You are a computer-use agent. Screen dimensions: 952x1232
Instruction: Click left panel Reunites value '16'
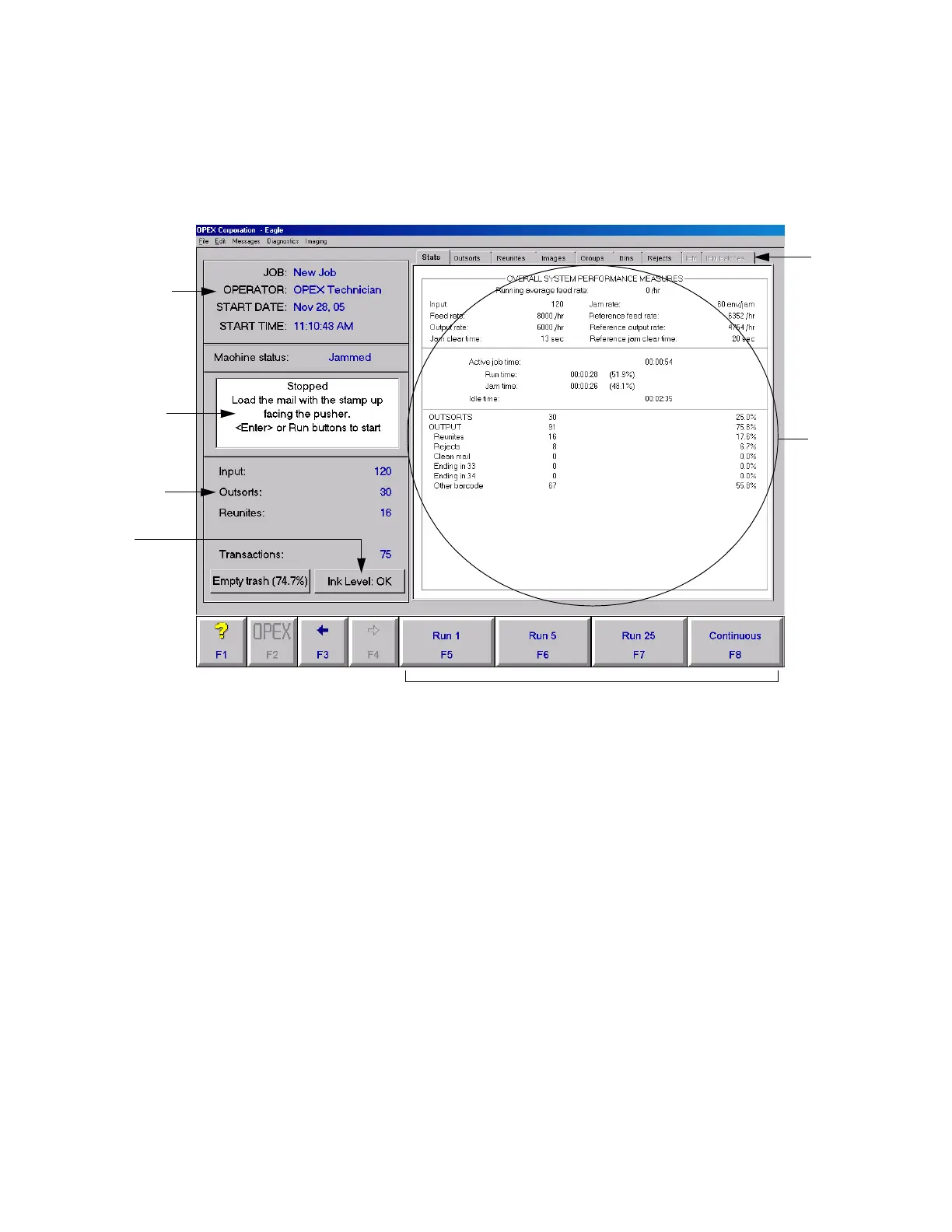pos(386,513)
